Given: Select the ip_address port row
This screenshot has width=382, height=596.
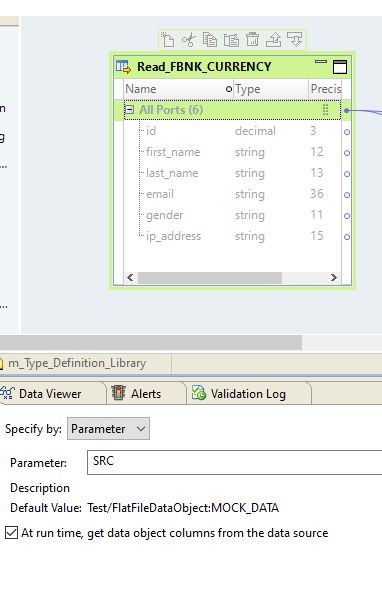Looking at the screenshot, I should click(232, 236).
